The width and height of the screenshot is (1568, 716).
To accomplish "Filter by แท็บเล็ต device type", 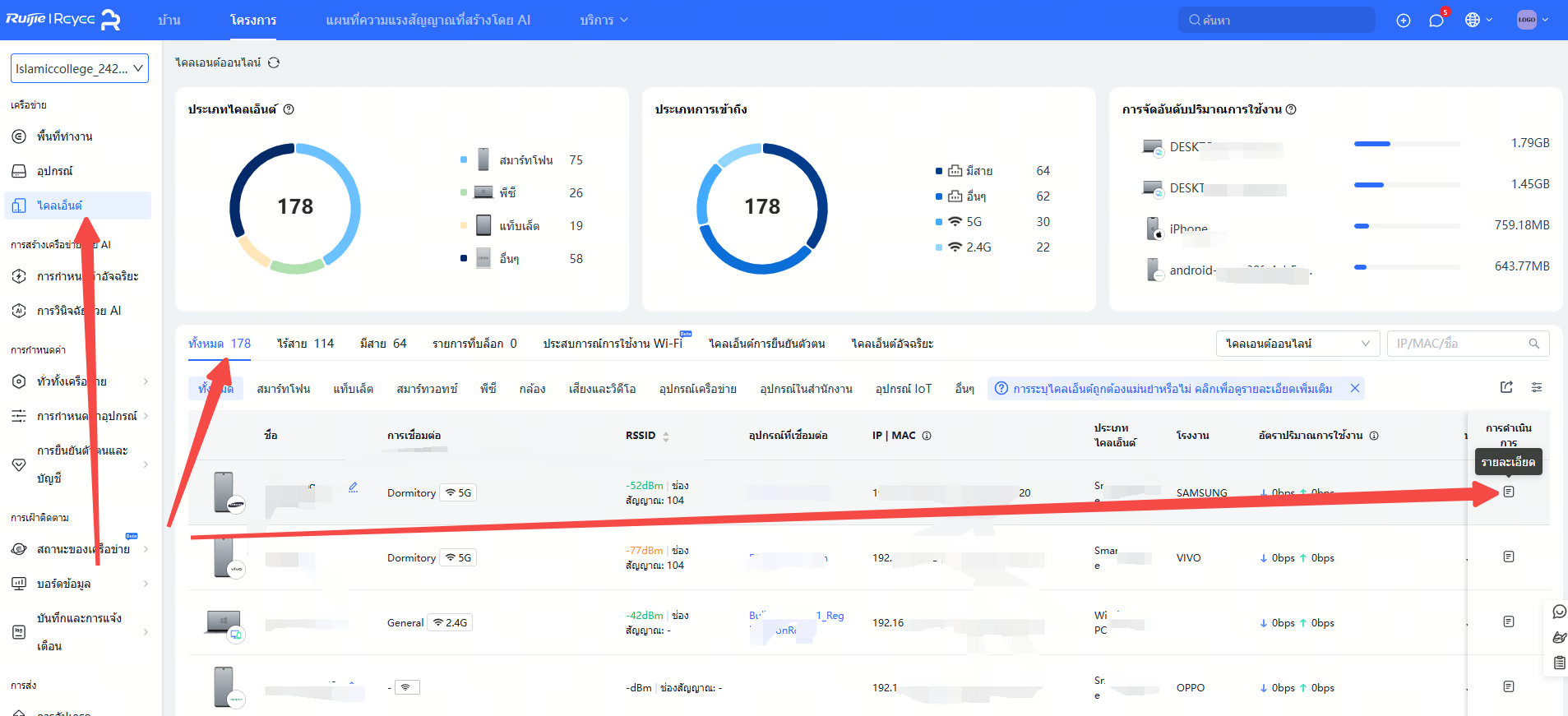I will tap(353, 389).
